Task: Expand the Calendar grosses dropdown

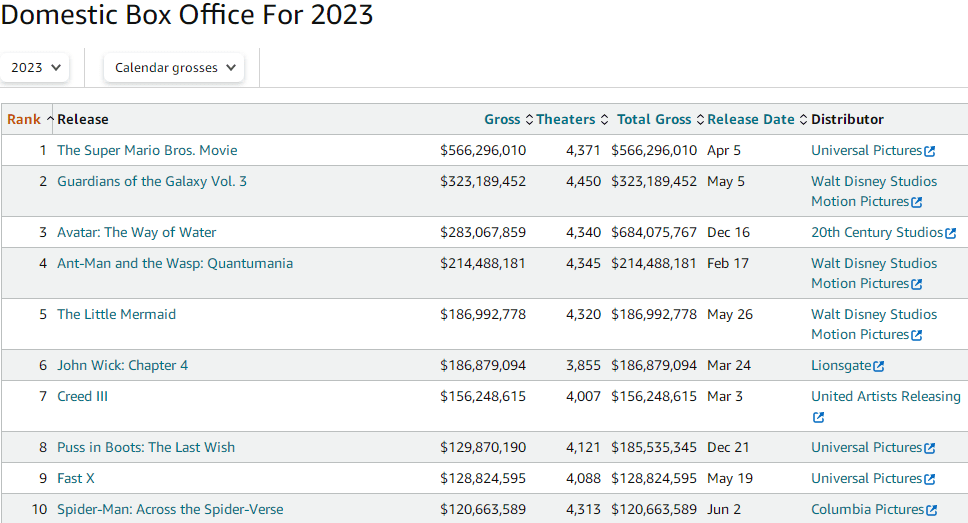Action: (176, 68)
